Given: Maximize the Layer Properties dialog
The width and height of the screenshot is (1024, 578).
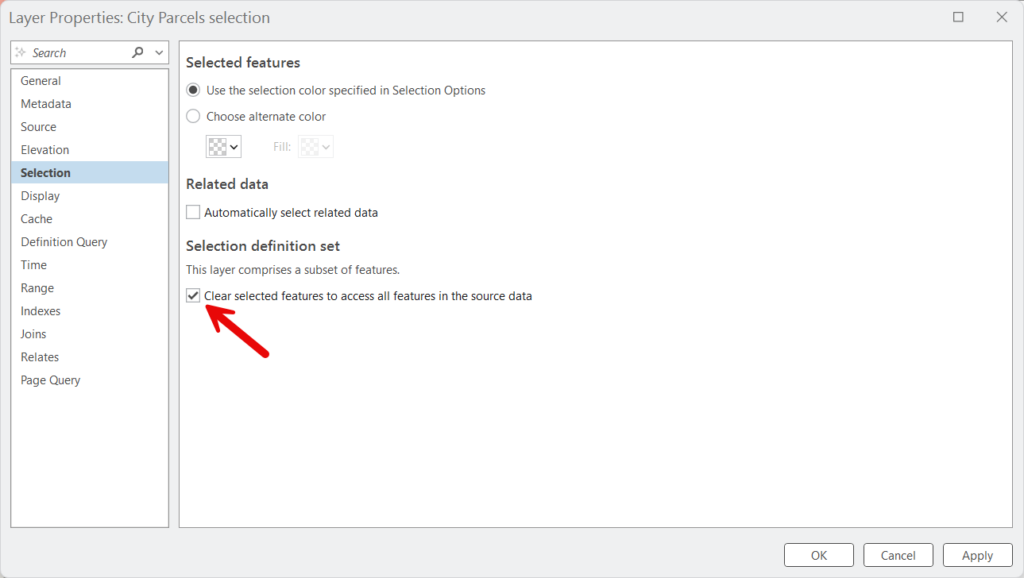Looking at the screenshot, I should (x=958, y=17).
